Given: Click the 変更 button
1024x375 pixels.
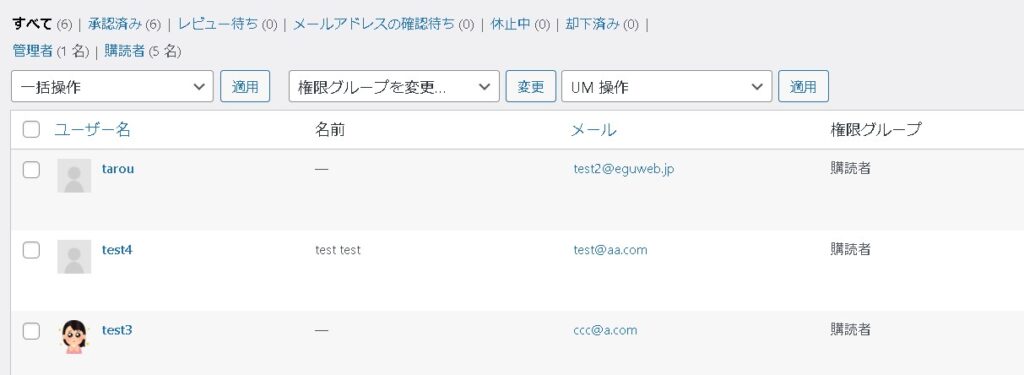Looking at the screenshot, I should pos(531,87).
